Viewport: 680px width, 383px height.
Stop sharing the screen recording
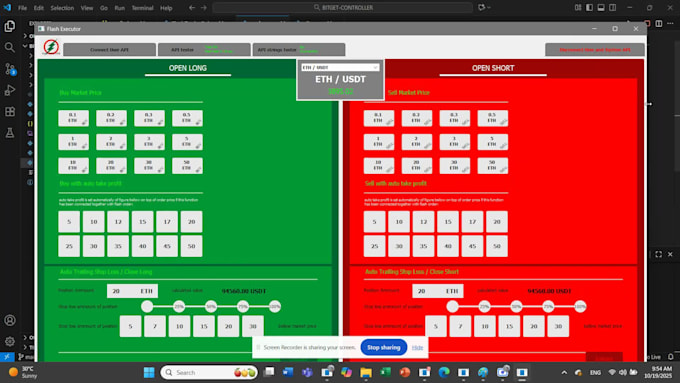coord(383,347)
